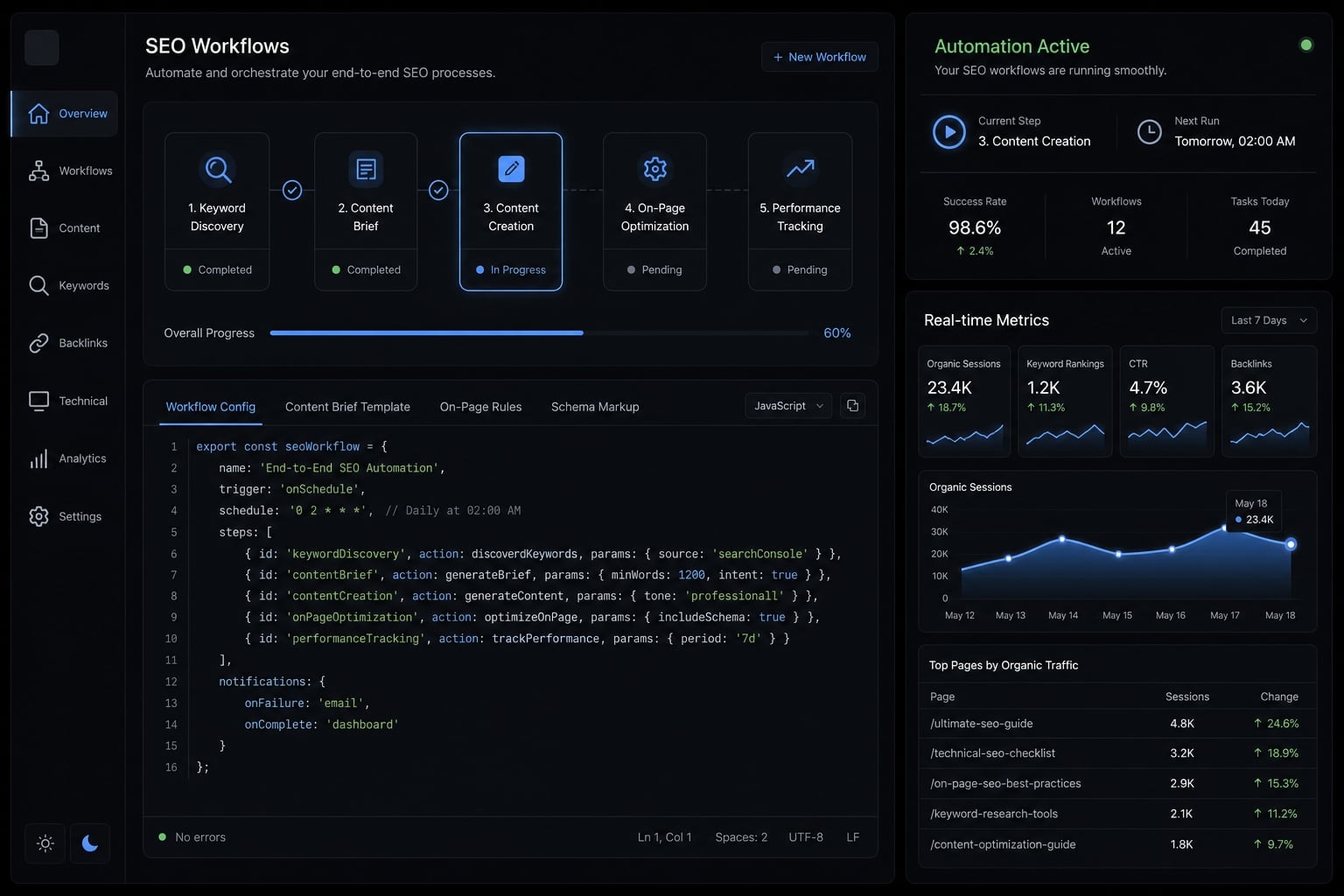Screen dimensions: 1344x896
Task: Click the /ultimate-seo-guide page row
Action: (x=1117, y=724)
